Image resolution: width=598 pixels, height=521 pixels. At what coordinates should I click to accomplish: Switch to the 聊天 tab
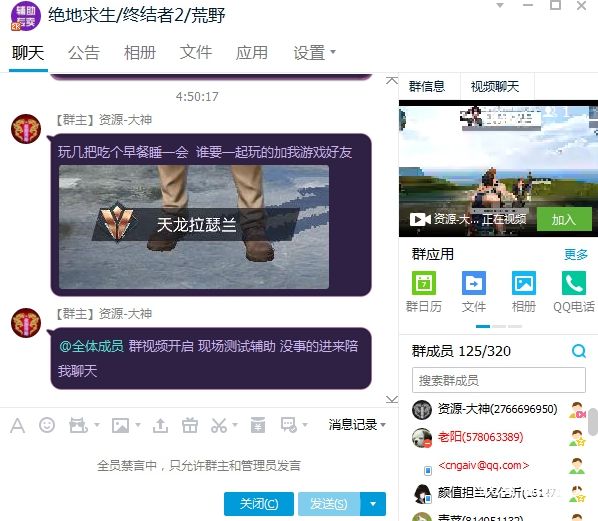pos(28,53)
